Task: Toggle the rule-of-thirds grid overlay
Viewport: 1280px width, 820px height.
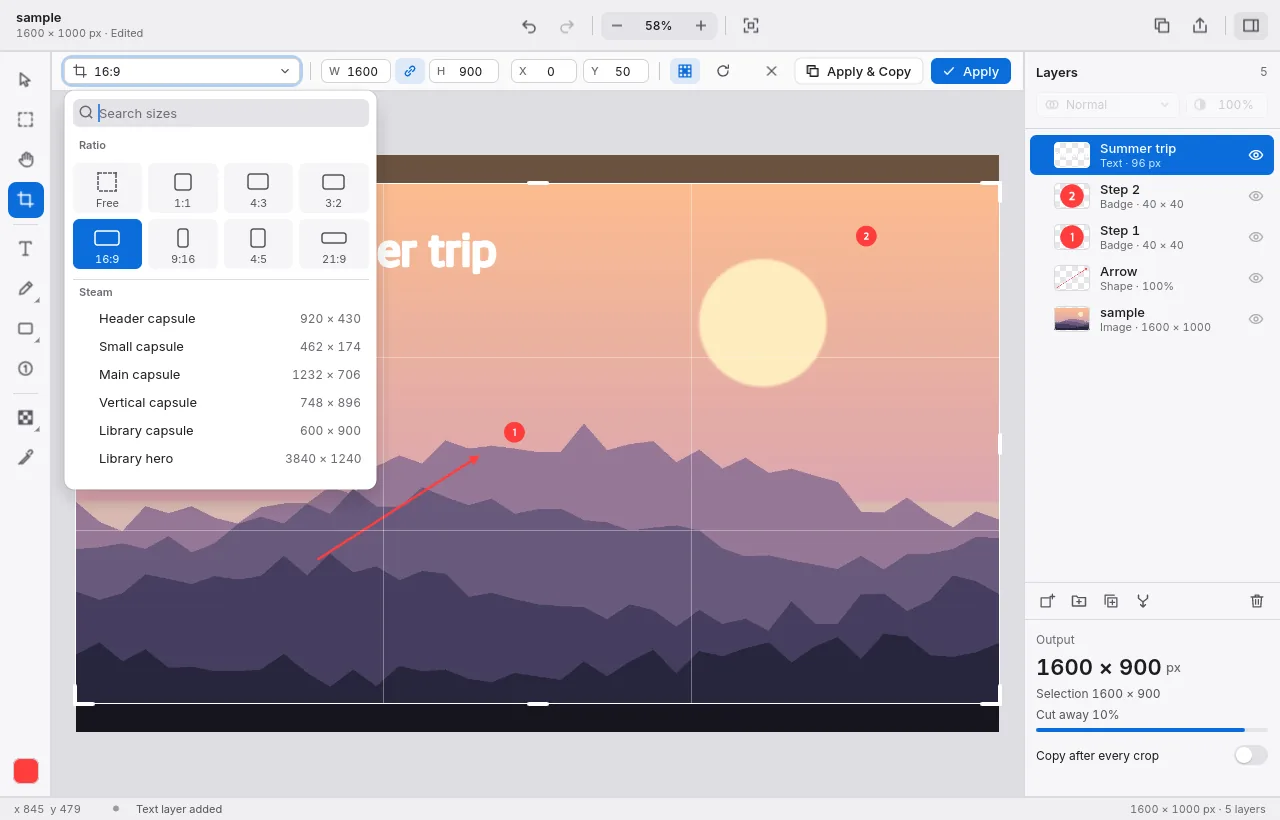Action: [x=685, y=71]
